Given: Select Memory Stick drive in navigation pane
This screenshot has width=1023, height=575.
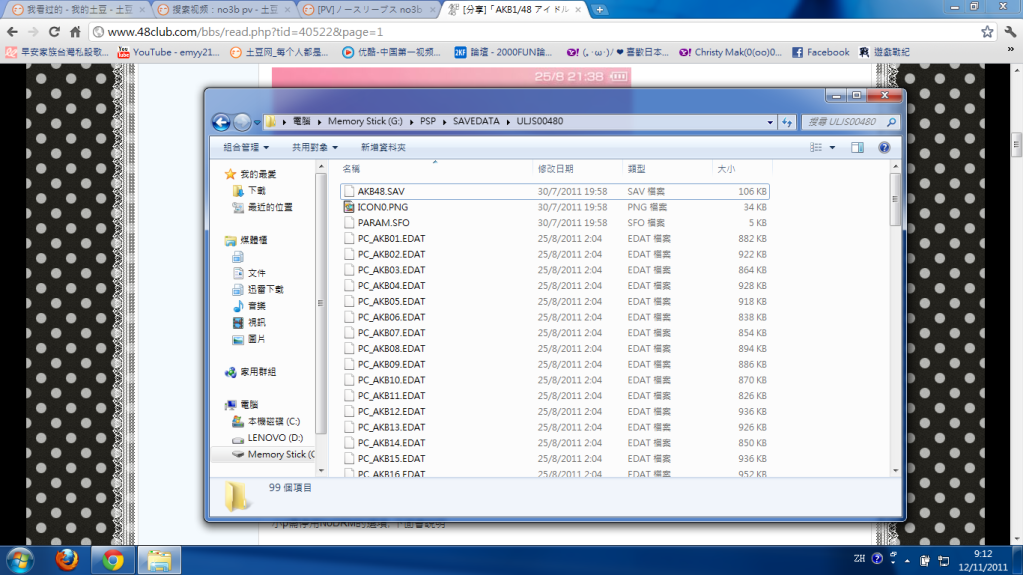Looking at the screenshot, I should tap(279, 454).
